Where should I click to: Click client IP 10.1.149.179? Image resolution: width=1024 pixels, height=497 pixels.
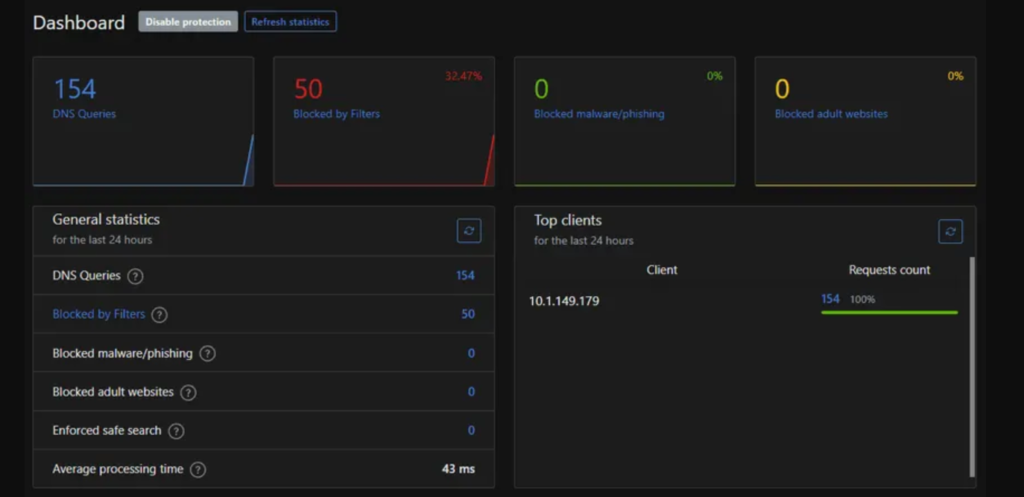[x=564, y=301]
